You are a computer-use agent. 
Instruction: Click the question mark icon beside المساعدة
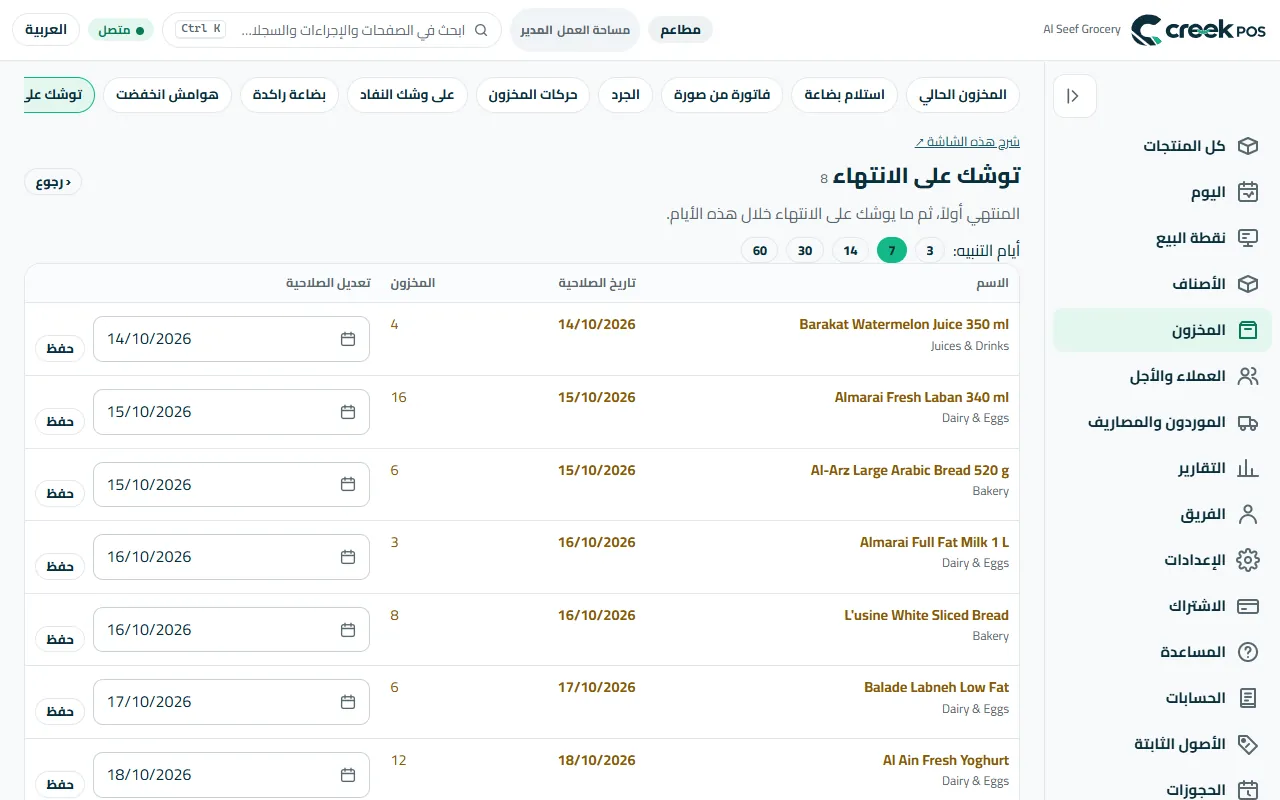(x=1247, y=652)
